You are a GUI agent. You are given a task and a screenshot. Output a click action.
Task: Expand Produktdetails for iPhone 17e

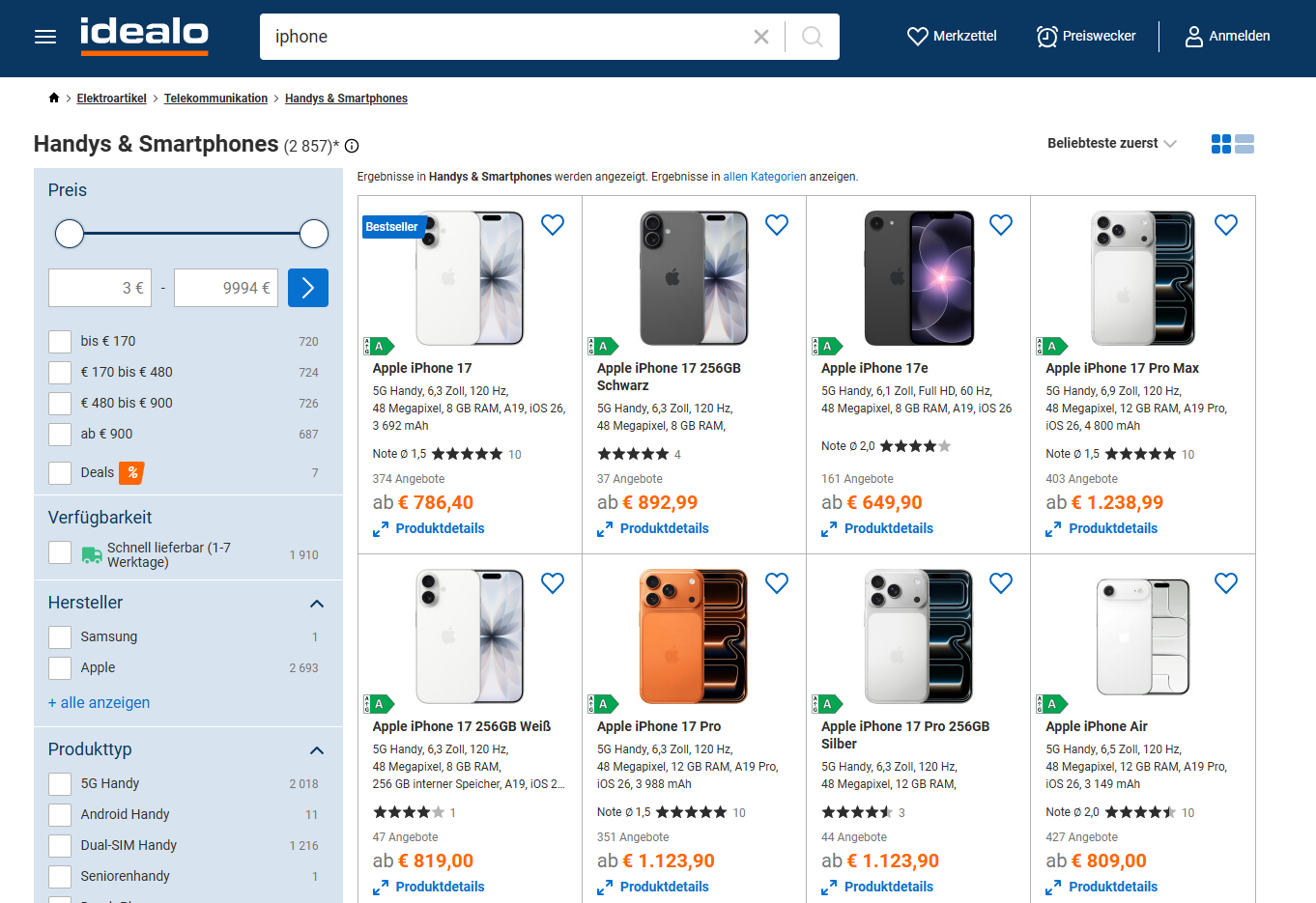[877, 528]
